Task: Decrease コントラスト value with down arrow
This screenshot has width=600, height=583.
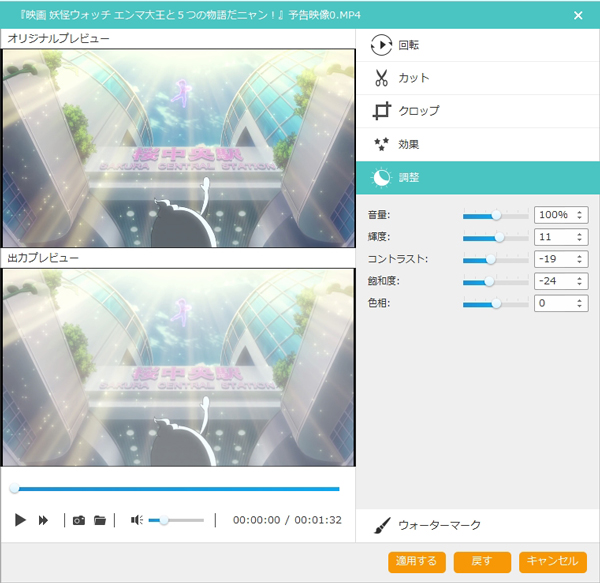Action: coord(580,262)
